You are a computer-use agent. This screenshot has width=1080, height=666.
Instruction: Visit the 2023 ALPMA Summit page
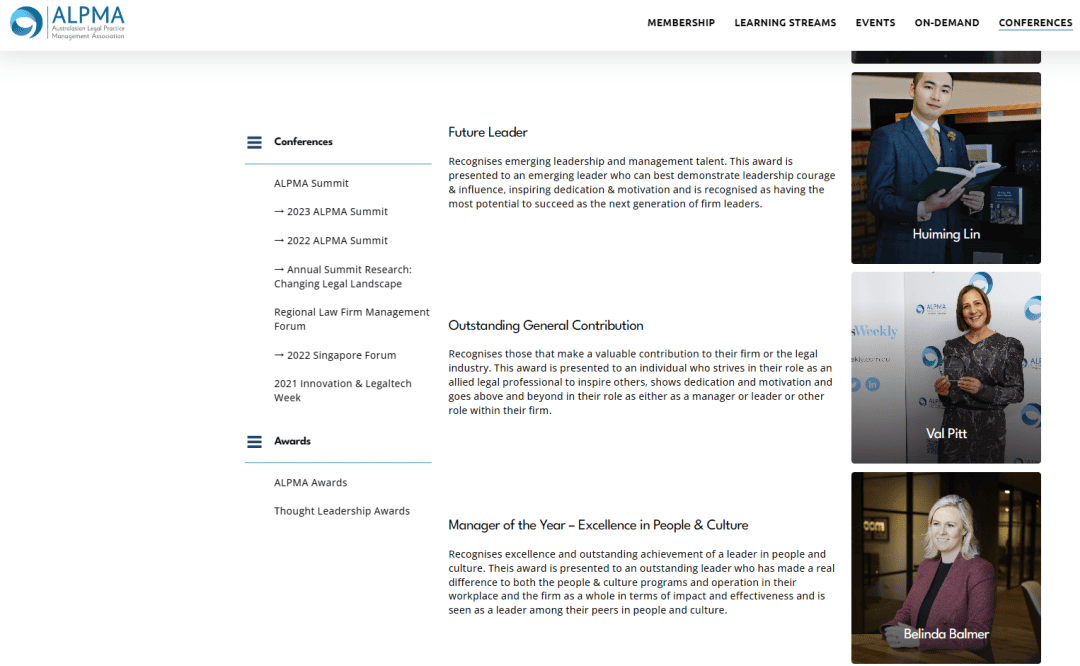[331, 212]
